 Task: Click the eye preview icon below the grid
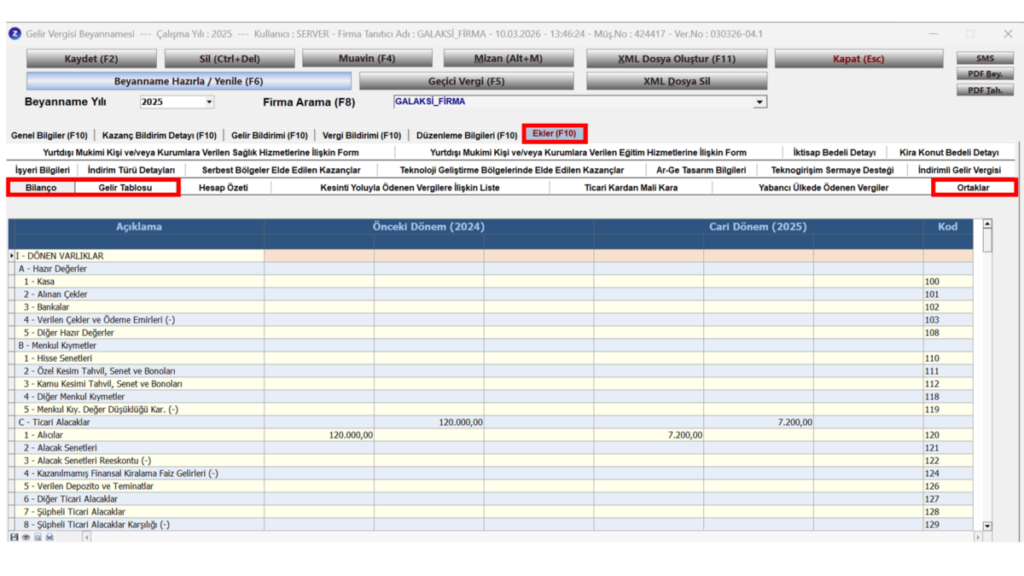(26, 537)
